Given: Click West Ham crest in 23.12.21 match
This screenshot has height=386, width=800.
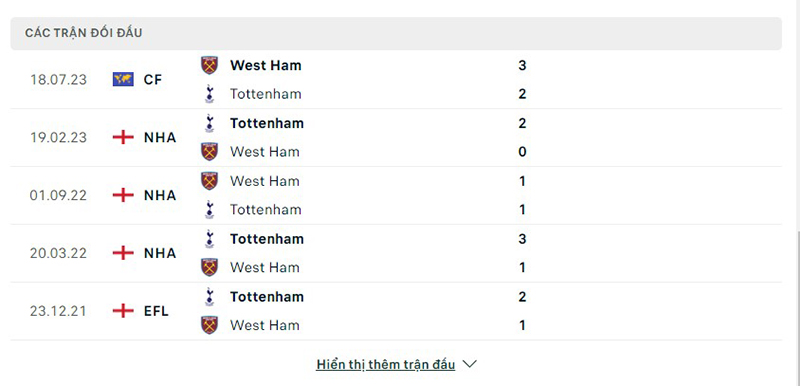Looking at the screenshot, I should (x=209, y=325).
